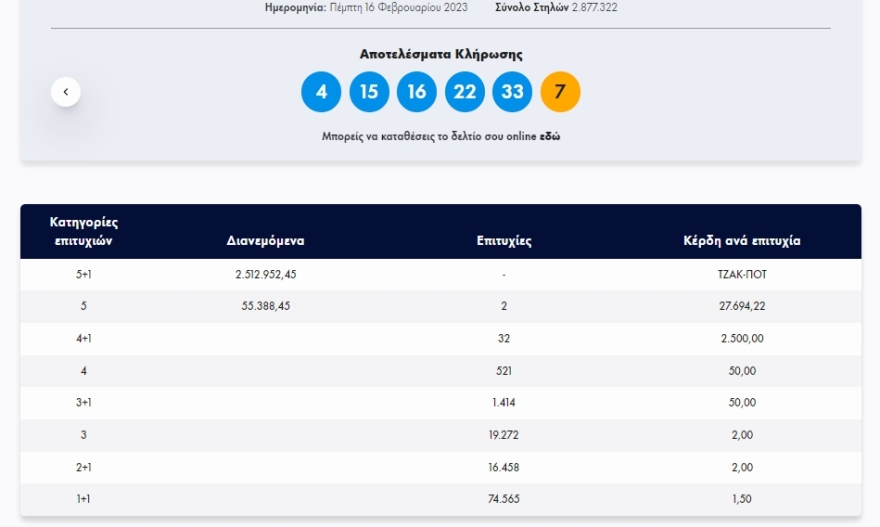
Task: Select the 74.565 winners count
Action: click(504, 498)
